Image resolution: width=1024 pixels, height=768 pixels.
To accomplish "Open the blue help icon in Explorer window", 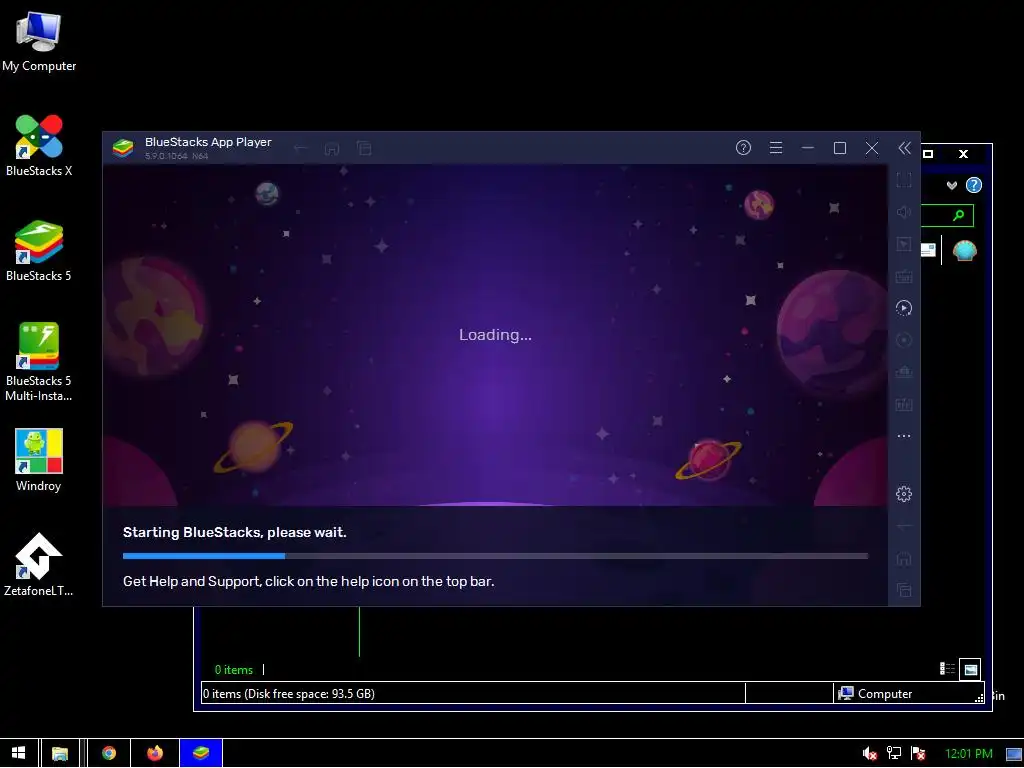I will pos(974,185).
